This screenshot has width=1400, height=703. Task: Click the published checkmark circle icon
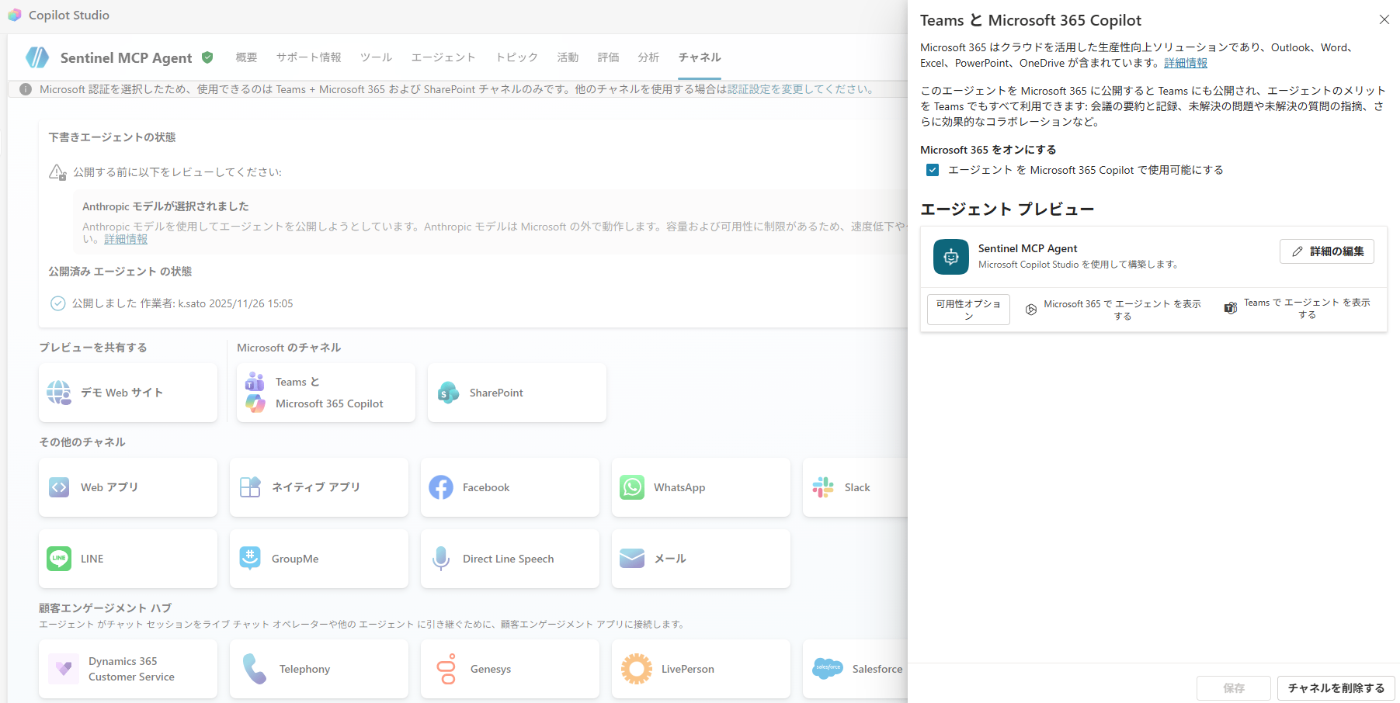[58, 303]
